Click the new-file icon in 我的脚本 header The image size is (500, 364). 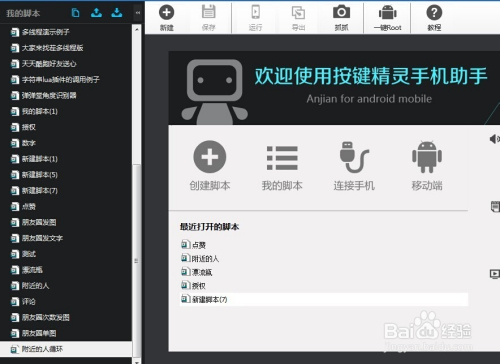(x=76, y=13)
